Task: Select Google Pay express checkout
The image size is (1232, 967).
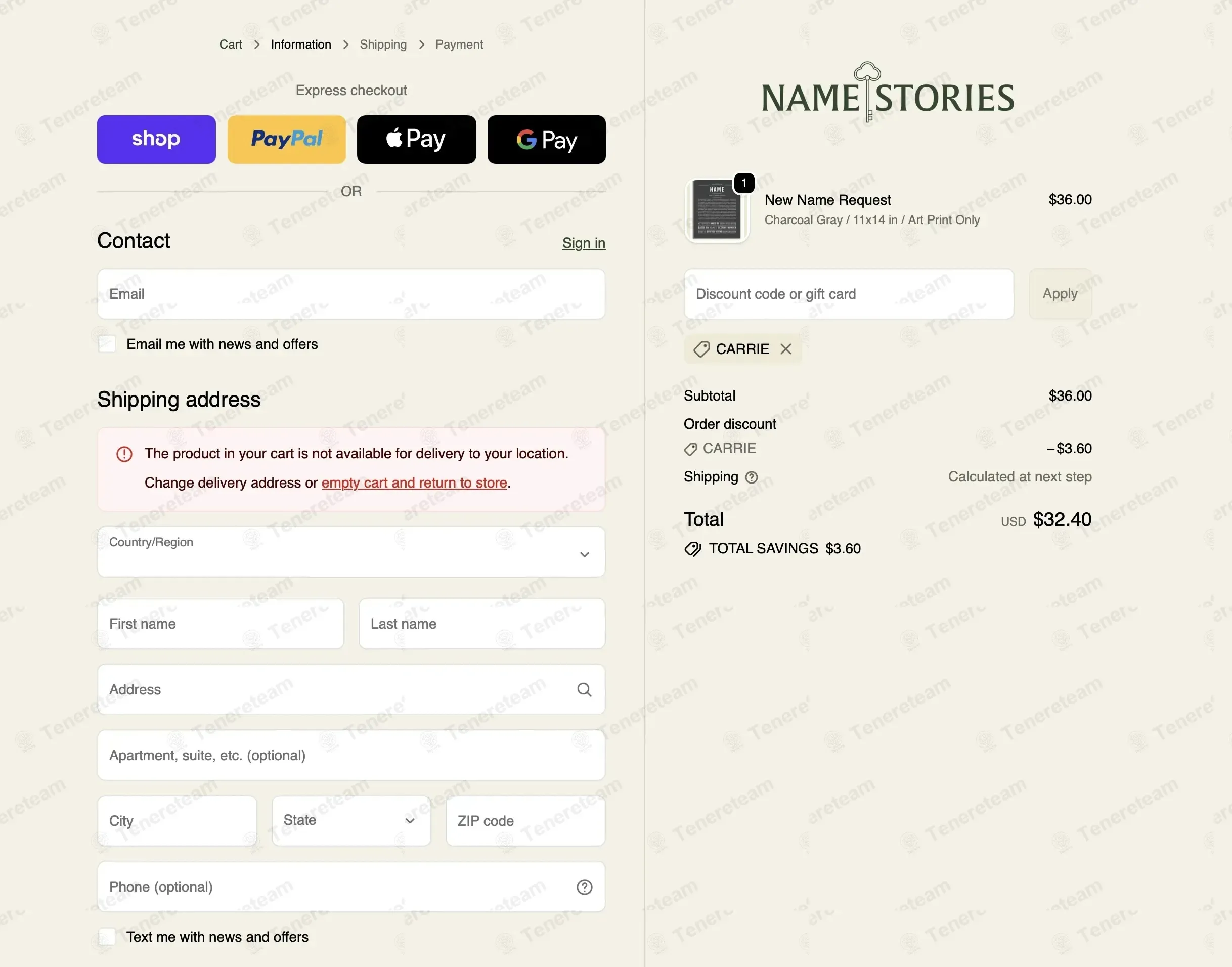Action: point(546,139)
